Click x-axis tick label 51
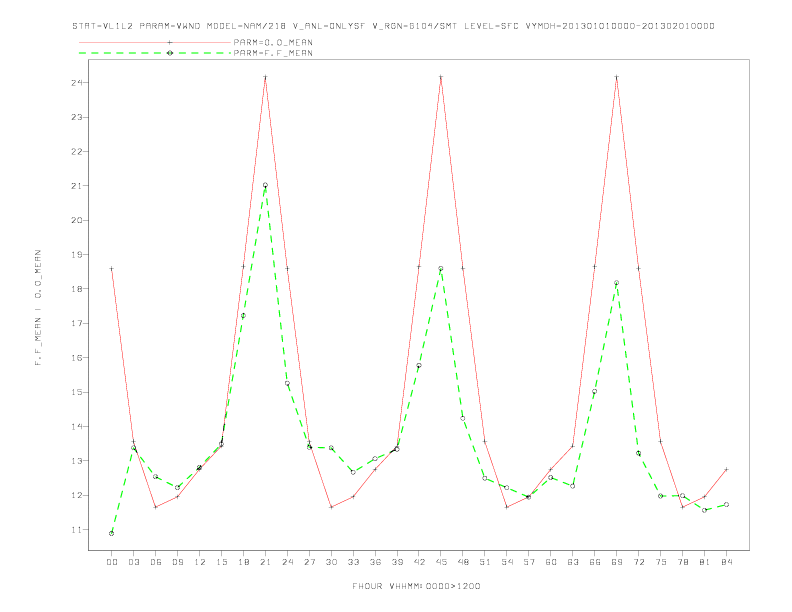Image resolution: width=792 pixels, height=612 pixels. (485, 562)
